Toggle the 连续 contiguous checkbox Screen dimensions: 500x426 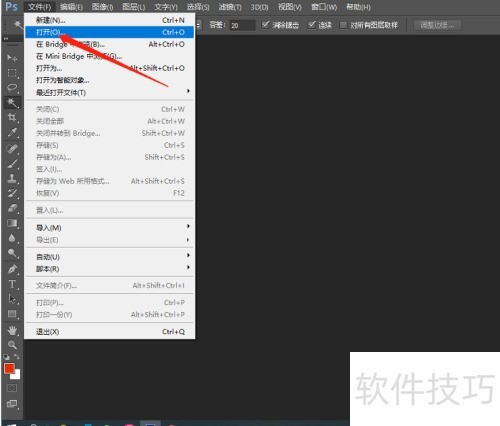click(311, 25)
